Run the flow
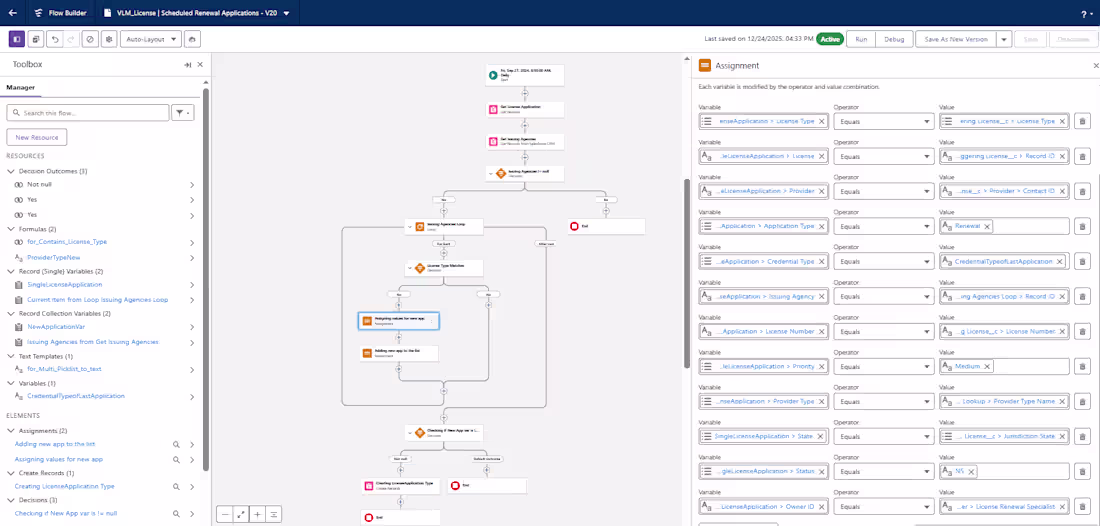This screenshot has width=1100, height=526. [x=861, y=39]
